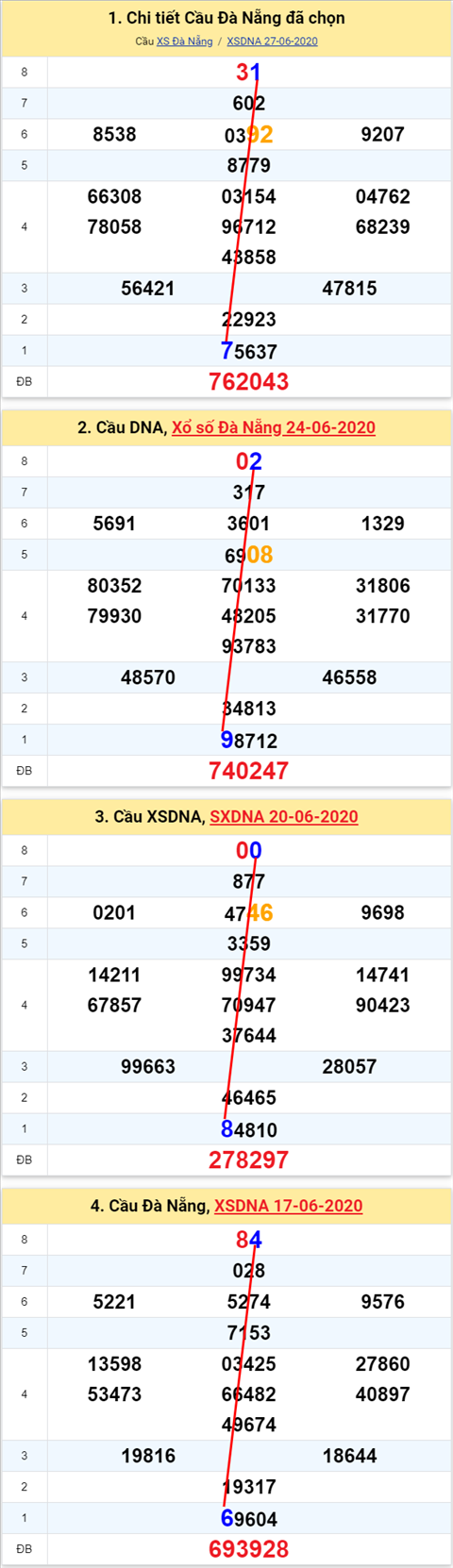Click number 79930
The width and height of the screenshot is (453, 1568).
(x=114, y=616)
